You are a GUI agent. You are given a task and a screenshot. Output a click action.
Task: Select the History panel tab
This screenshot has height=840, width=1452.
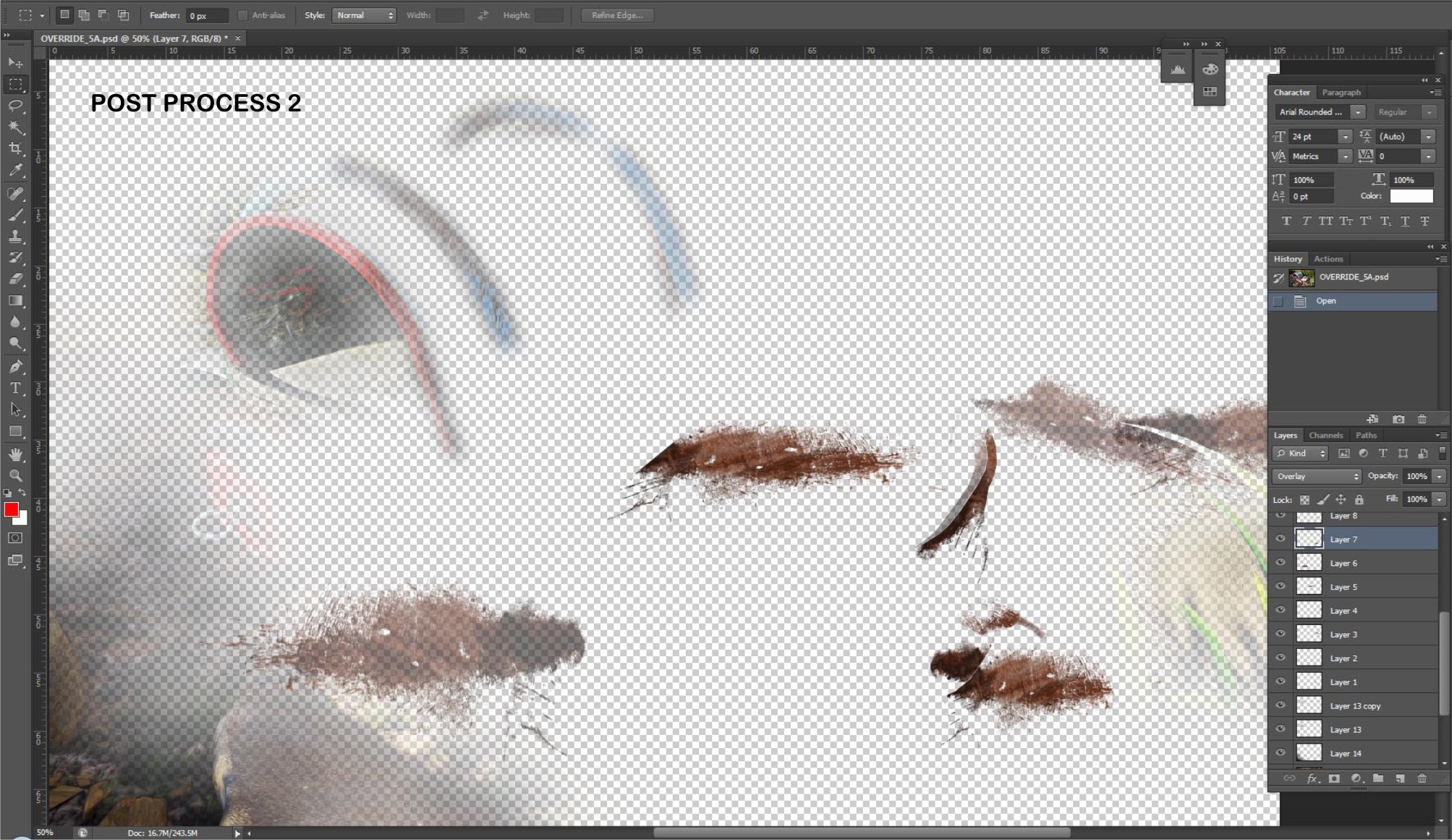pos(1287,259)
